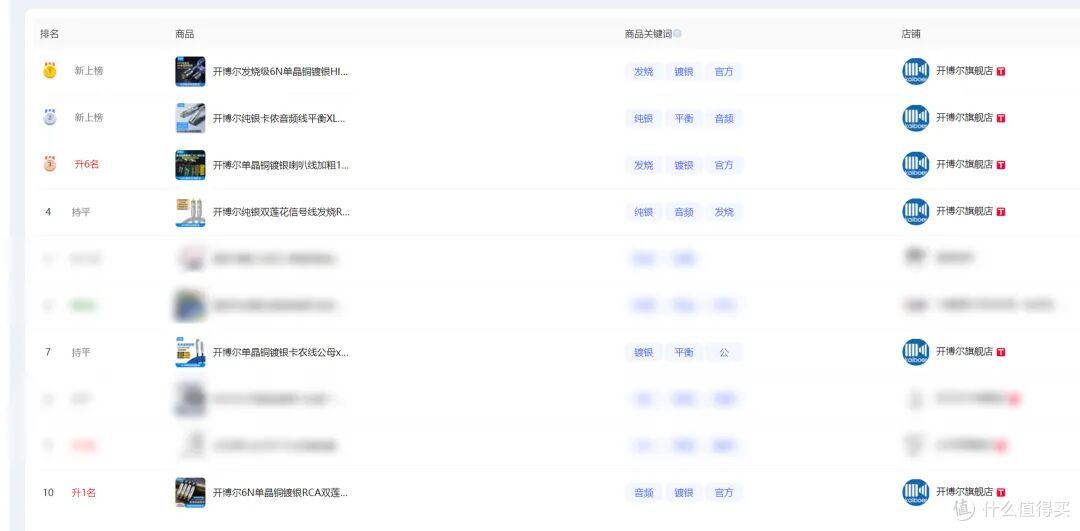Open 开博尔旗舰店 shop name in silver medal row
Image resolution: width=1080 pixels, height=531 pixels.
point(964,117)
